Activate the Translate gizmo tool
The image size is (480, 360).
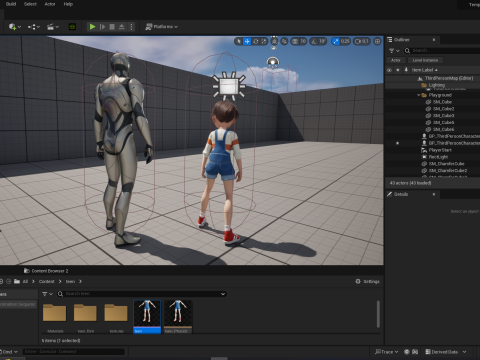click(247, 41)
